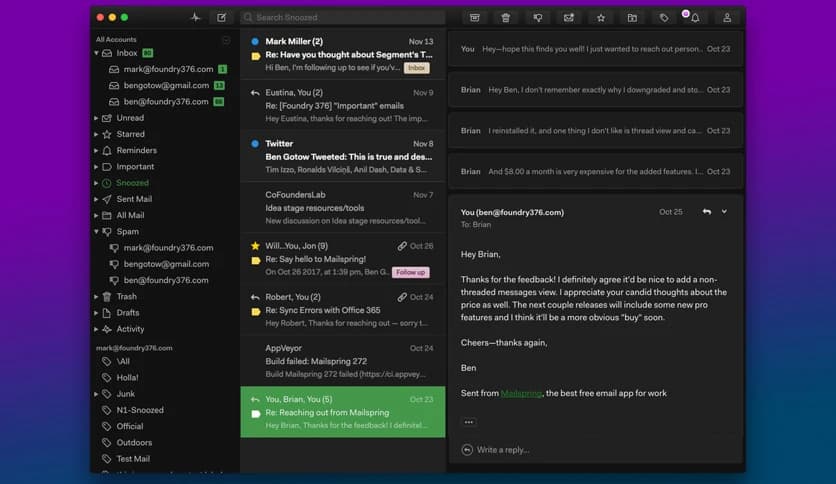Screen dimensions: 836x484
Task: Click the Follow up tag on Will, Jon thread
Action: tap(411, 272)
